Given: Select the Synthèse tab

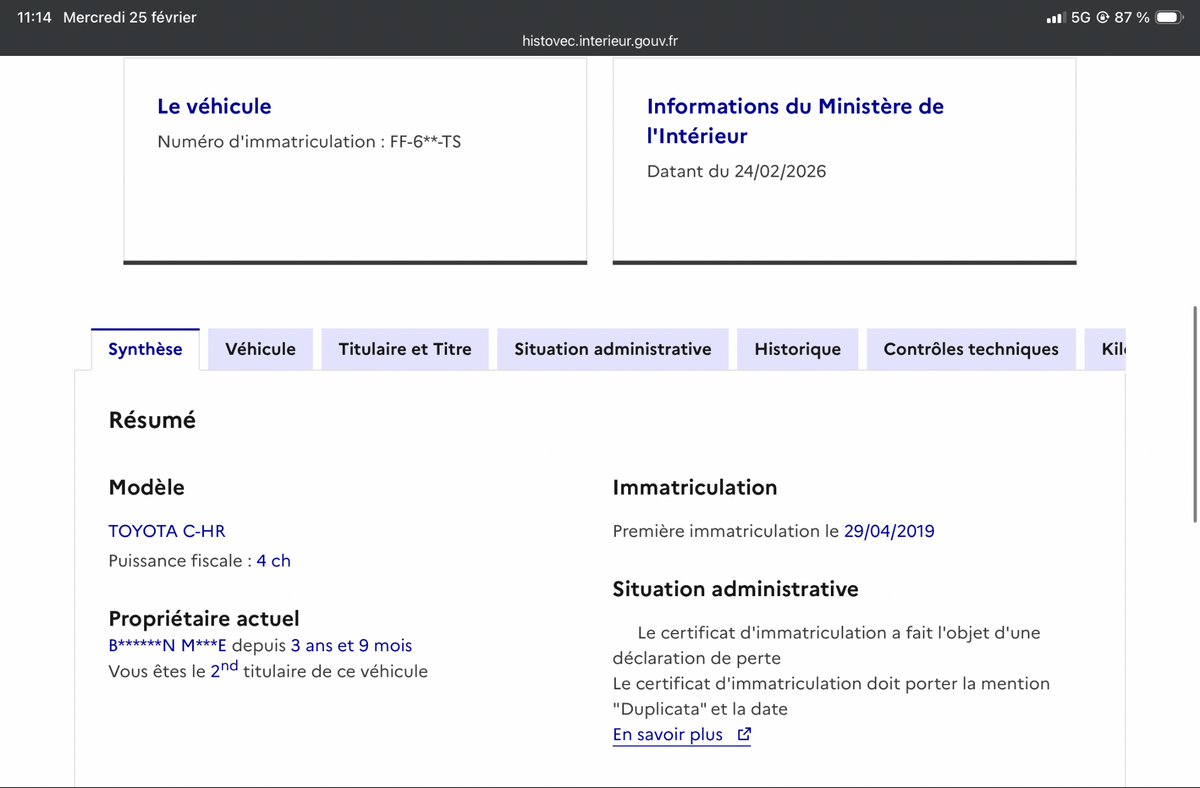Looking at the screenshot, I should point(145,349).
